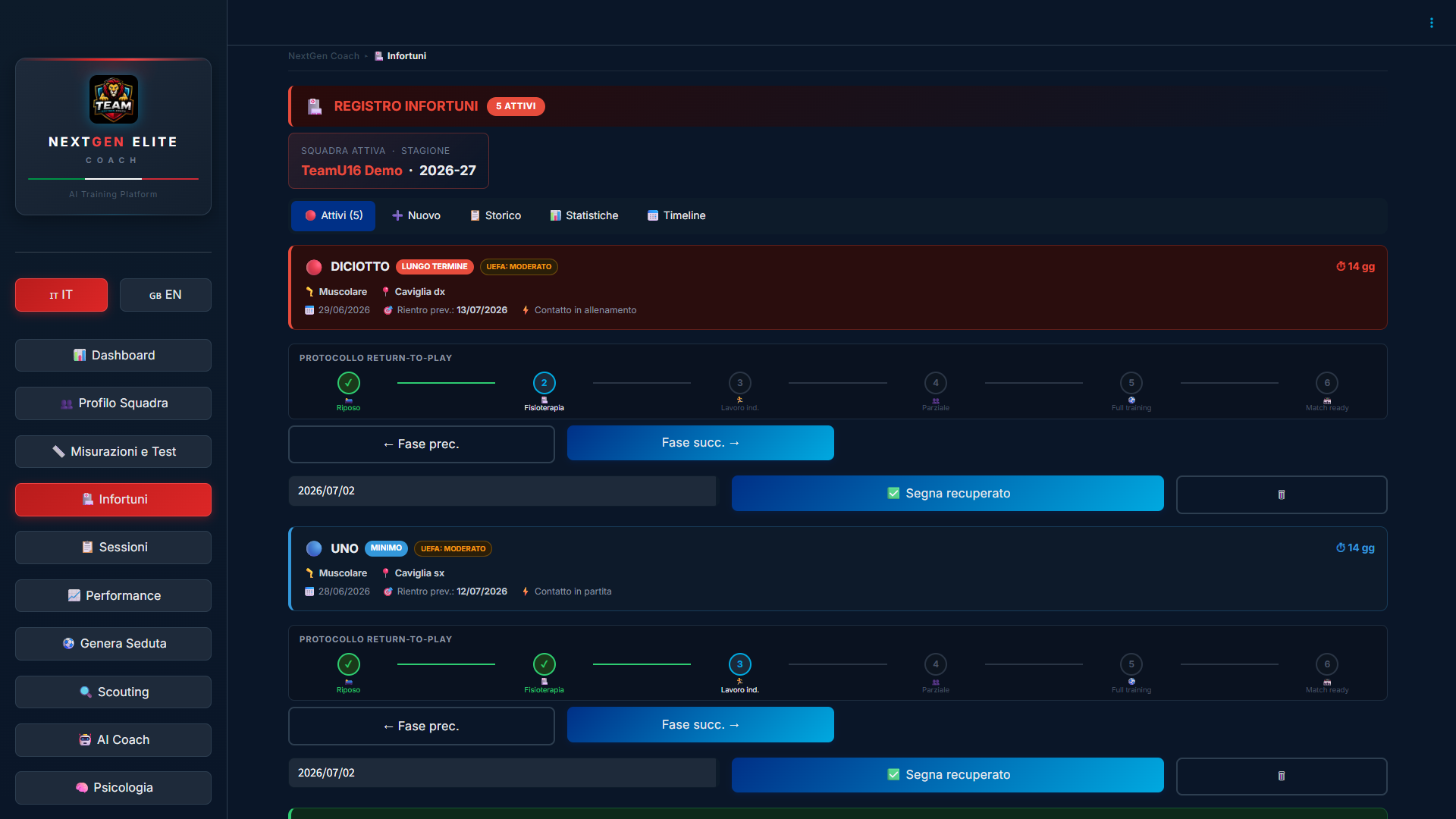Click the DICIOTTO recovery date field
Screen dimensions: 1456x819
tap(502, 491)
